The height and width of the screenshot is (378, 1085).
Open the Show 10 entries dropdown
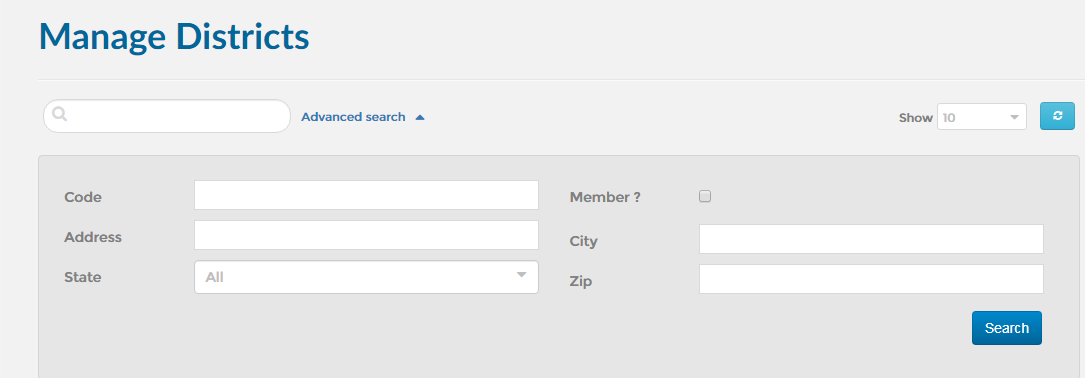pyautogui.click(x=982, y=117)
